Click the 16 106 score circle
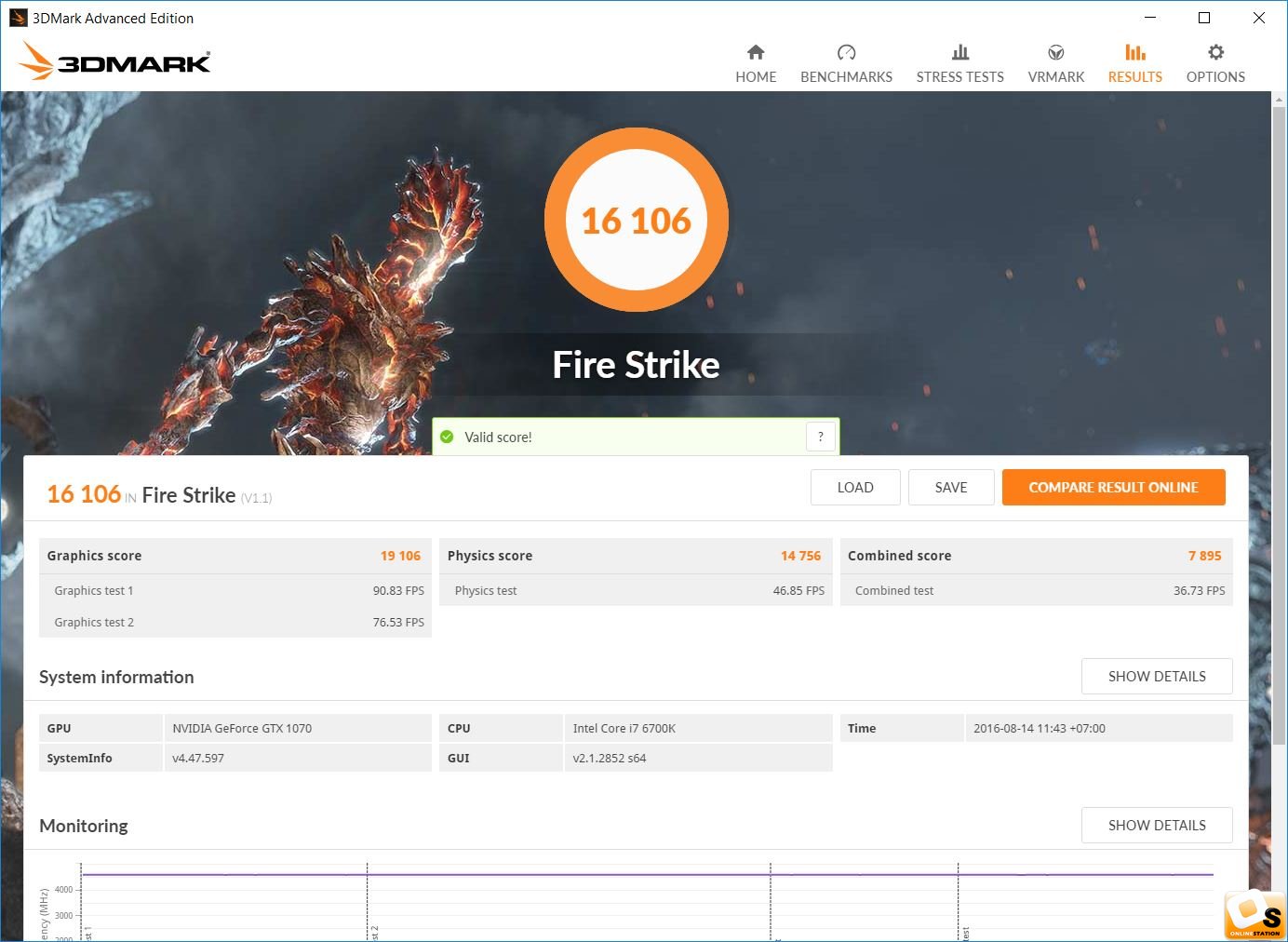This screenshot has width=1288, height=942. [637, 220]
